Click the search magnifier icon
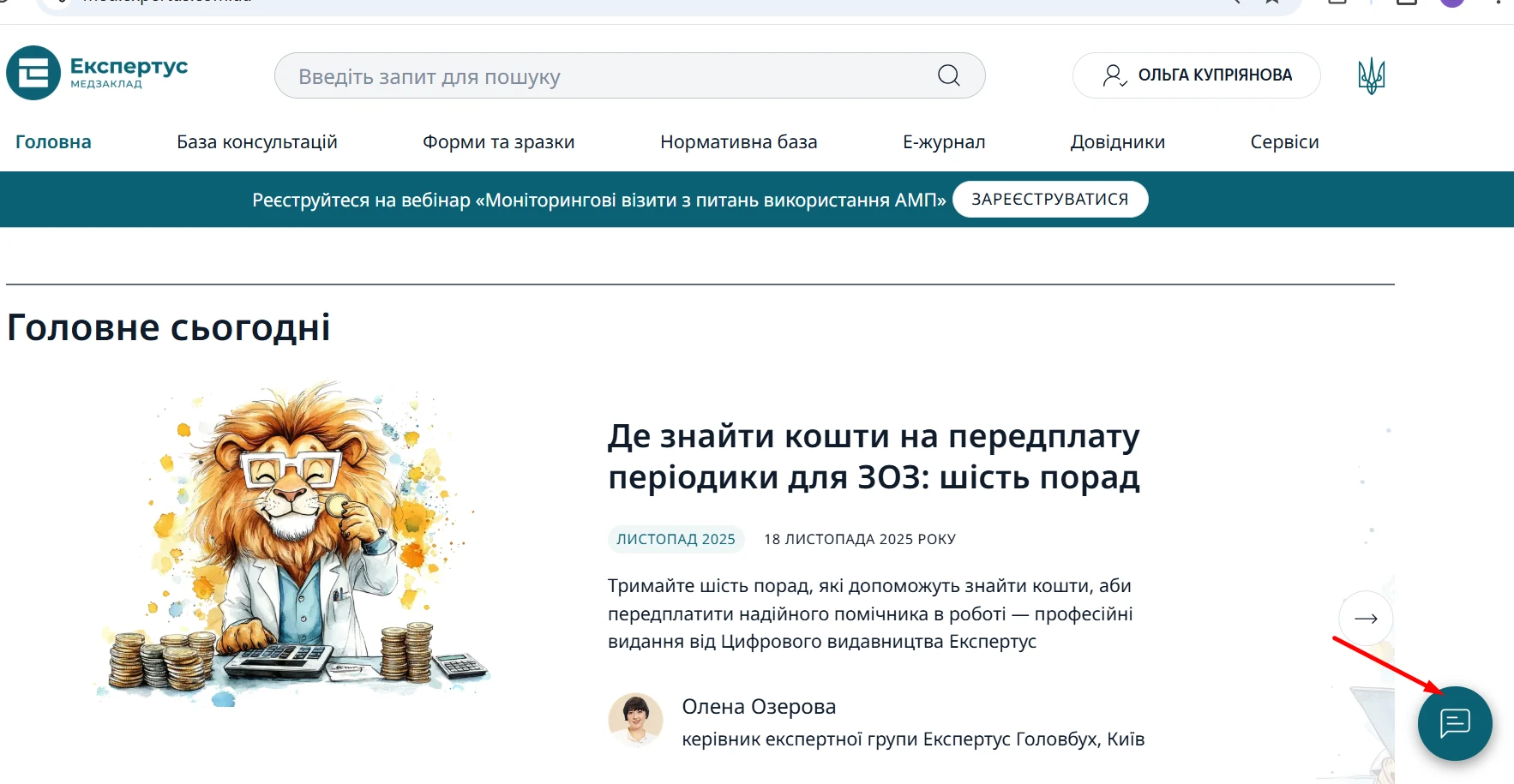Viewport: 1514px width, 784px height. (x=948, y=75)
